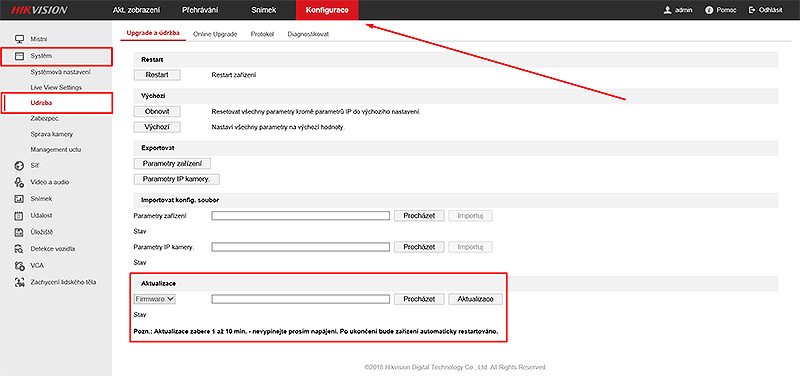Click the Zachycení lidského těla icon
Viewport: 800px width, 376px height.
[19, 282]
